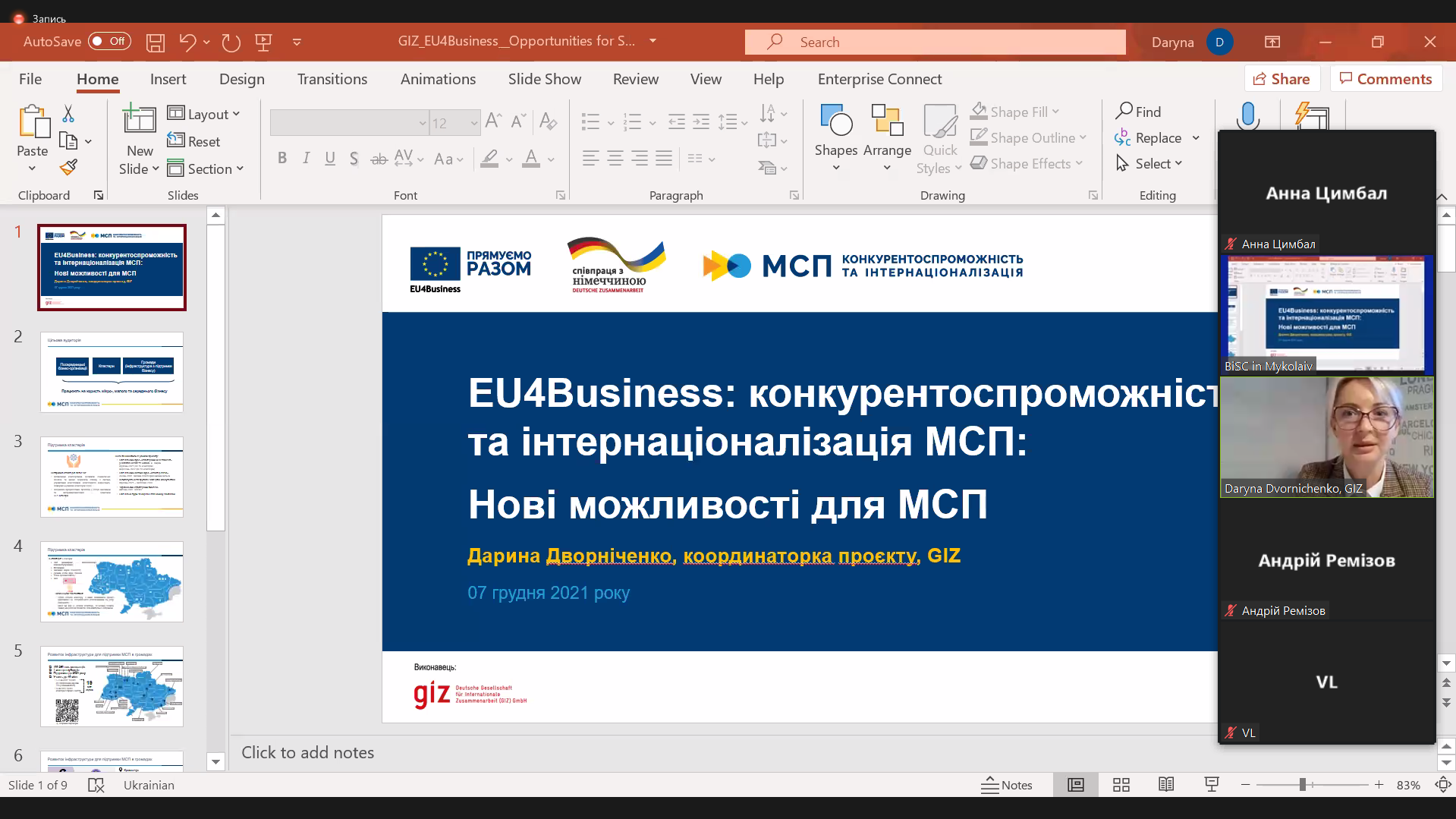The width and height of the screenshot is (1456, 819).
Task: Select slide 4 thumbnail with map
Action: pos(112,581)
